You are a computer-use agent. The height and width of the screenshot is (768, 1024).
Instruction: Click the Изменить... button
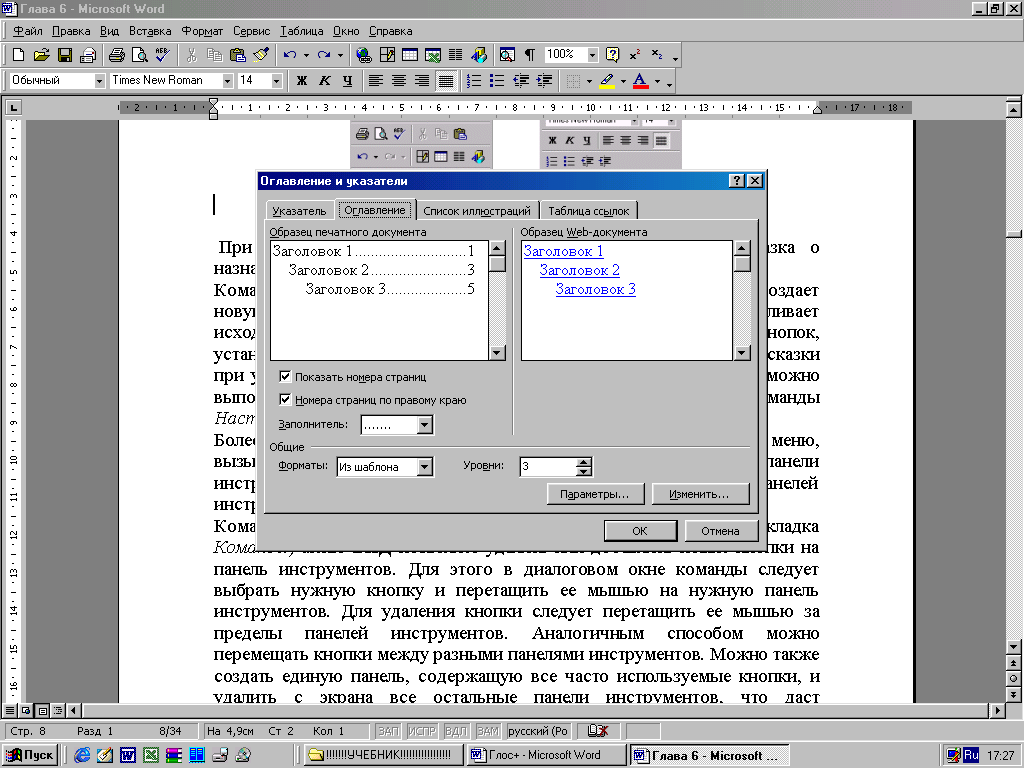[699, 494]
